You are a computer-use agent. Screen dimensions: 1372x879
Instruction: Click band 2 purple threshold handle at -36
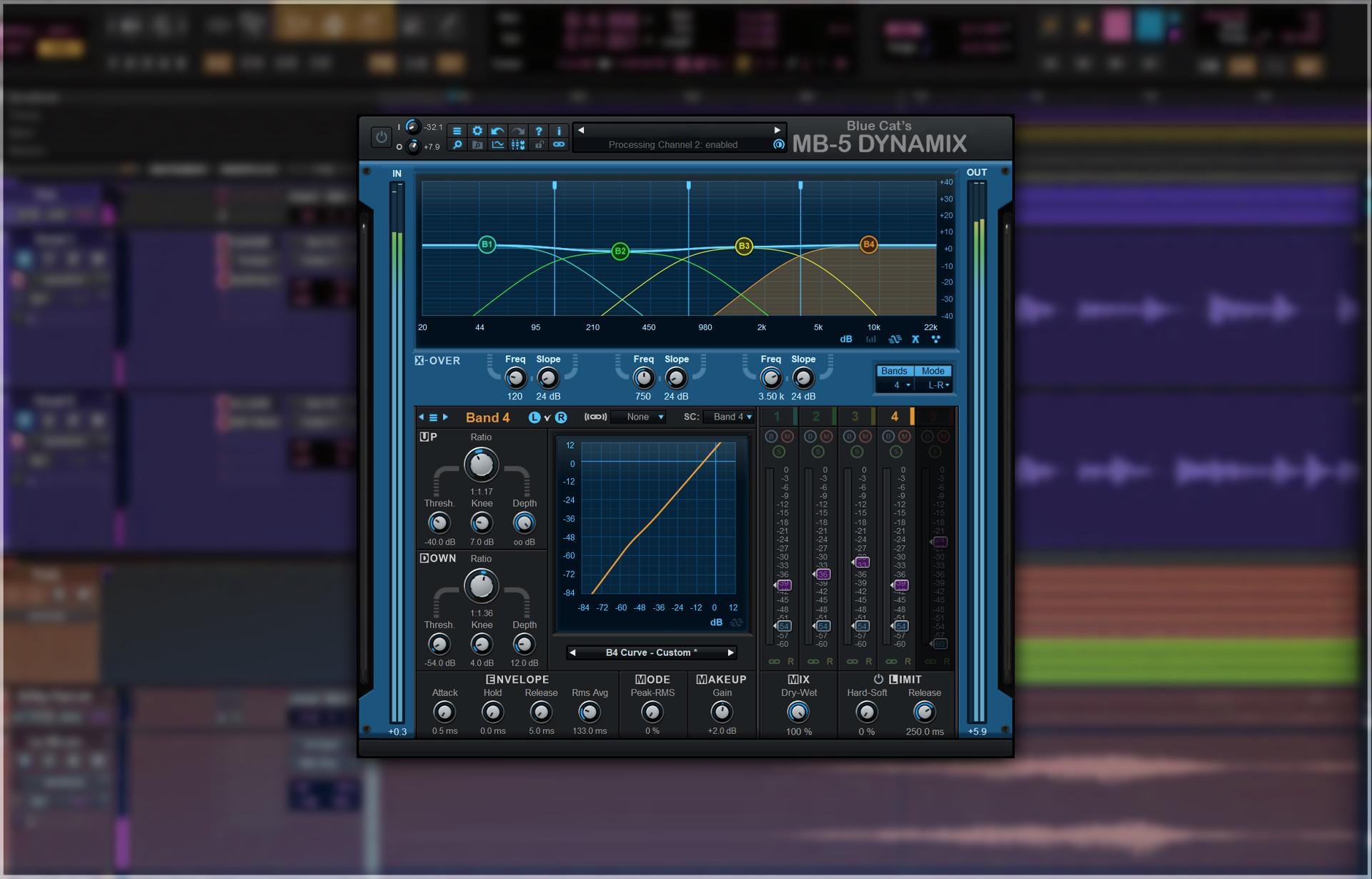coord(822,574)
